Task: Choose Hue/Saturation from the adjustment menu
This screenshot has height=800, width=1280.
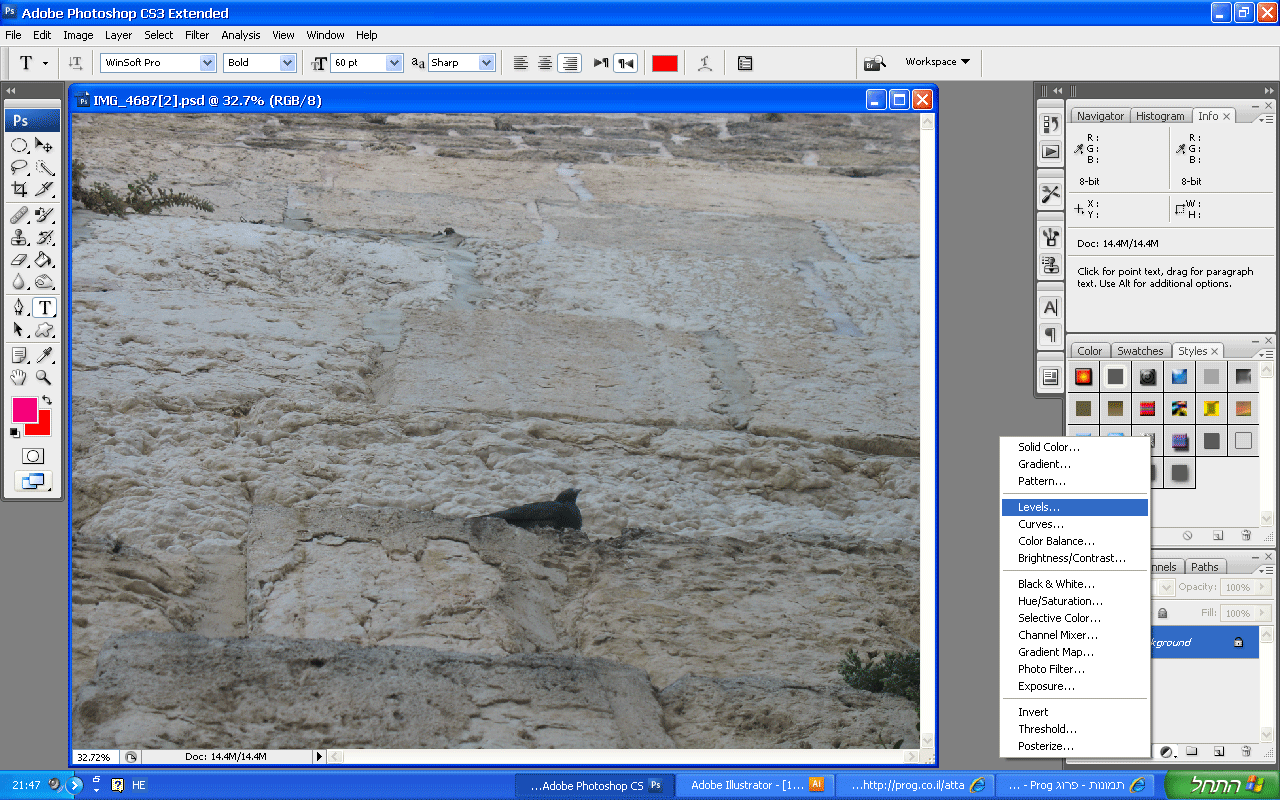Action: click(1075, 601)
